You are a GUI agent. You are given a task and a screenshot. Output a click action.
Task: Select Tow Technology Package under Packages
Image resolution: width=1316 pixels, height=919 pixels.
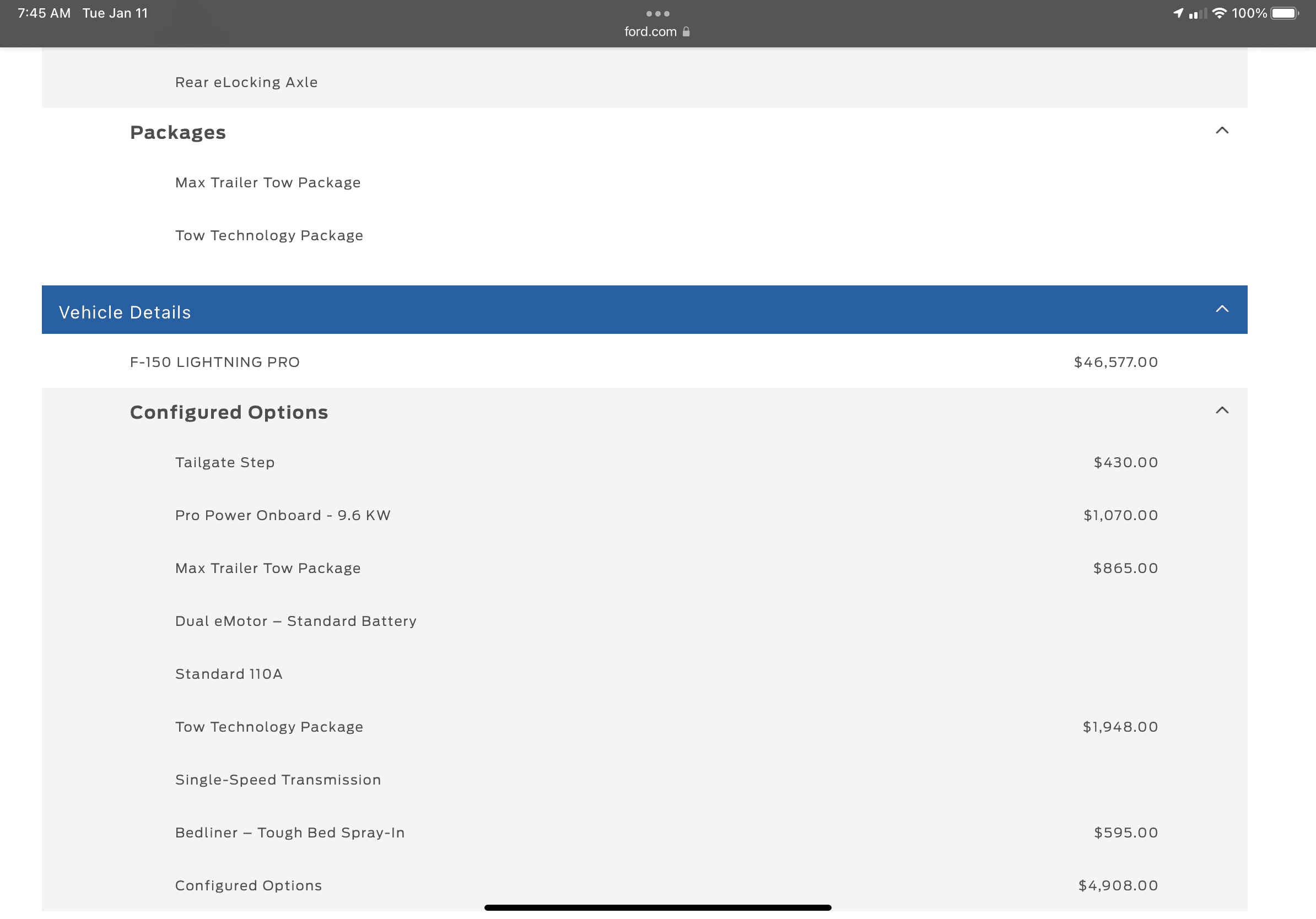(269, 235)
